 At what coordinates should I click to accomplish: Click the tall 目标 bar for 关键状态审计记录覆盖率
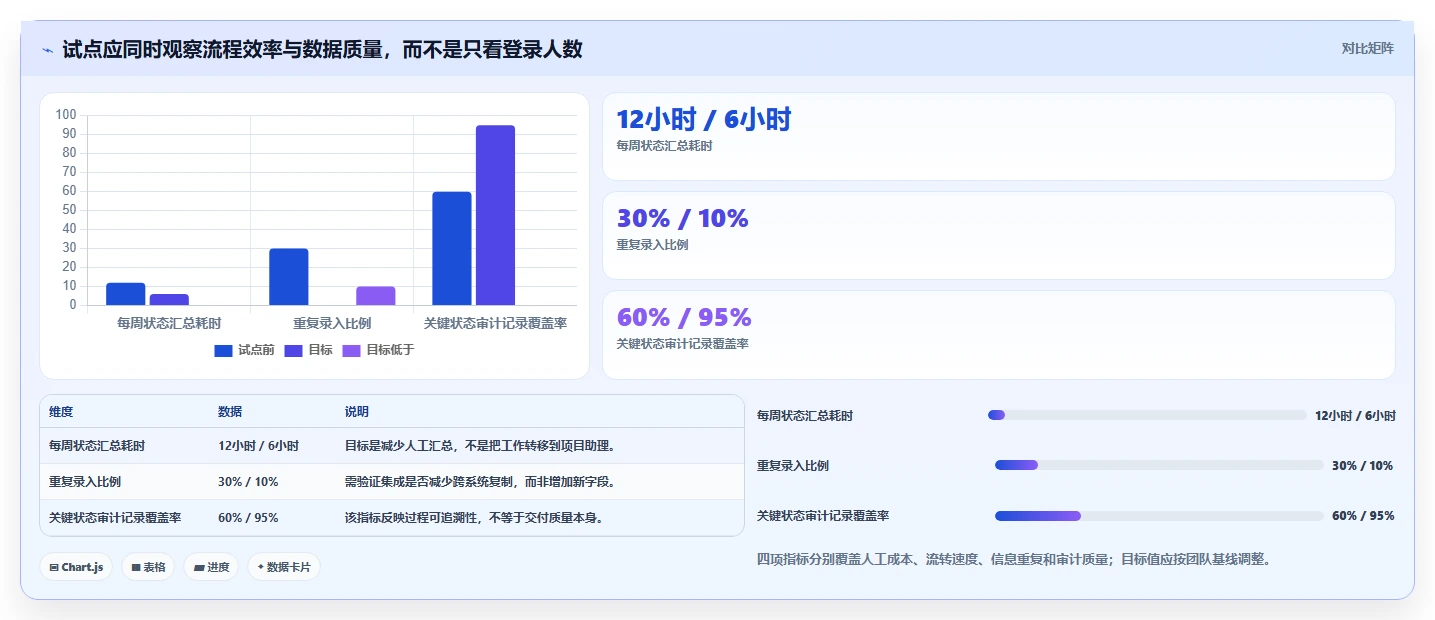pyautogui.click(x=495, y=215)
